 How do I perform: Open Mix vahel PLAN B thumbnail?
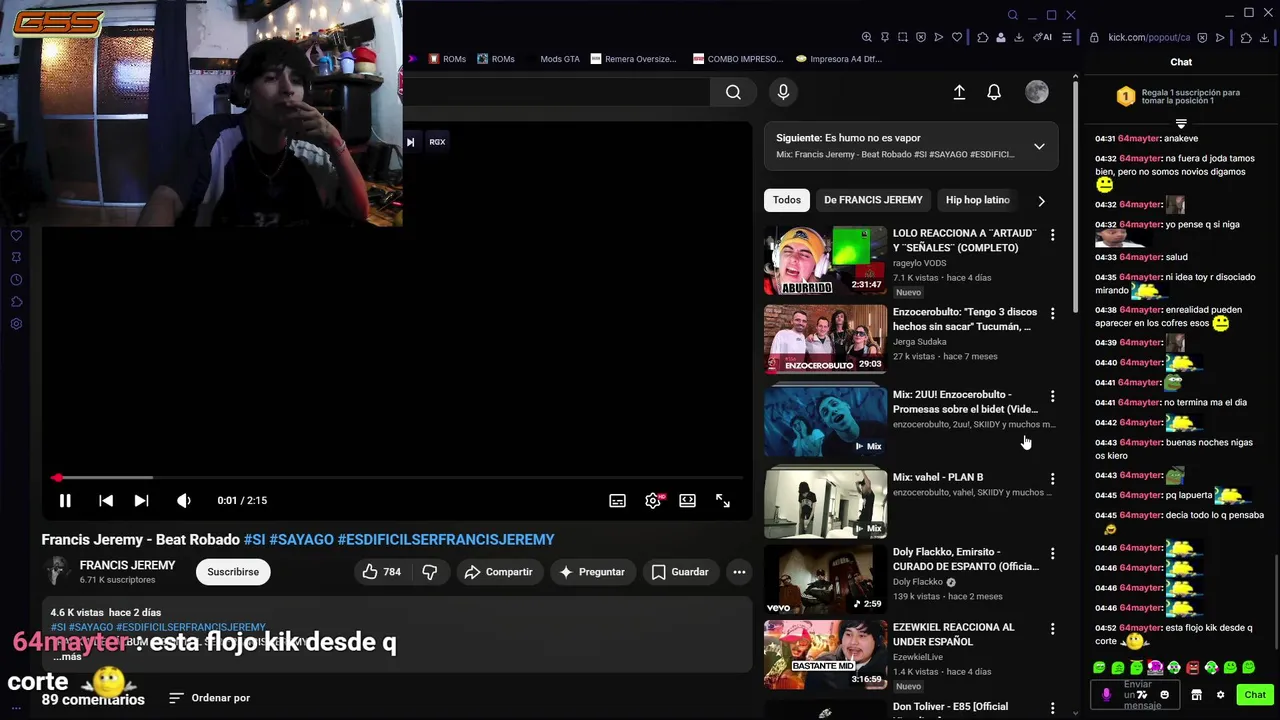point(825,503)
